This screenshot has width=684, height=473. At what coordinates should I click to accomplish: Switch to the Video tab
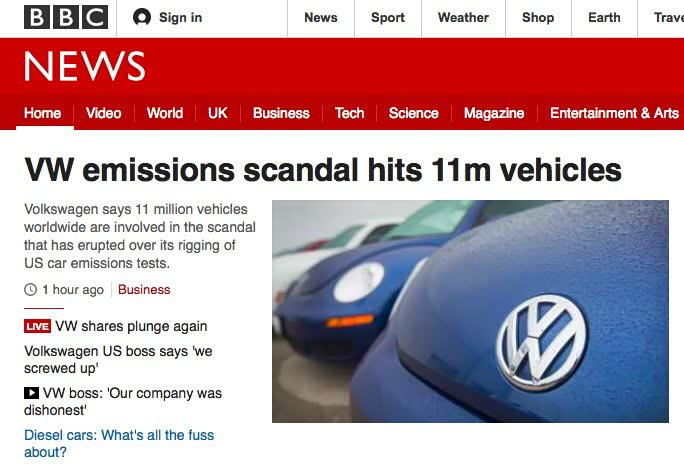coord(103,113)
